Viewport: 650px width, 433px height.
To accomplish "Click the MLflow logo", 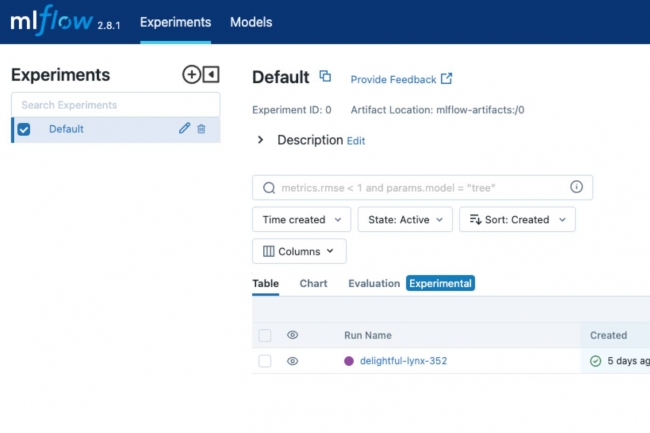I will (x=52, y=22).
